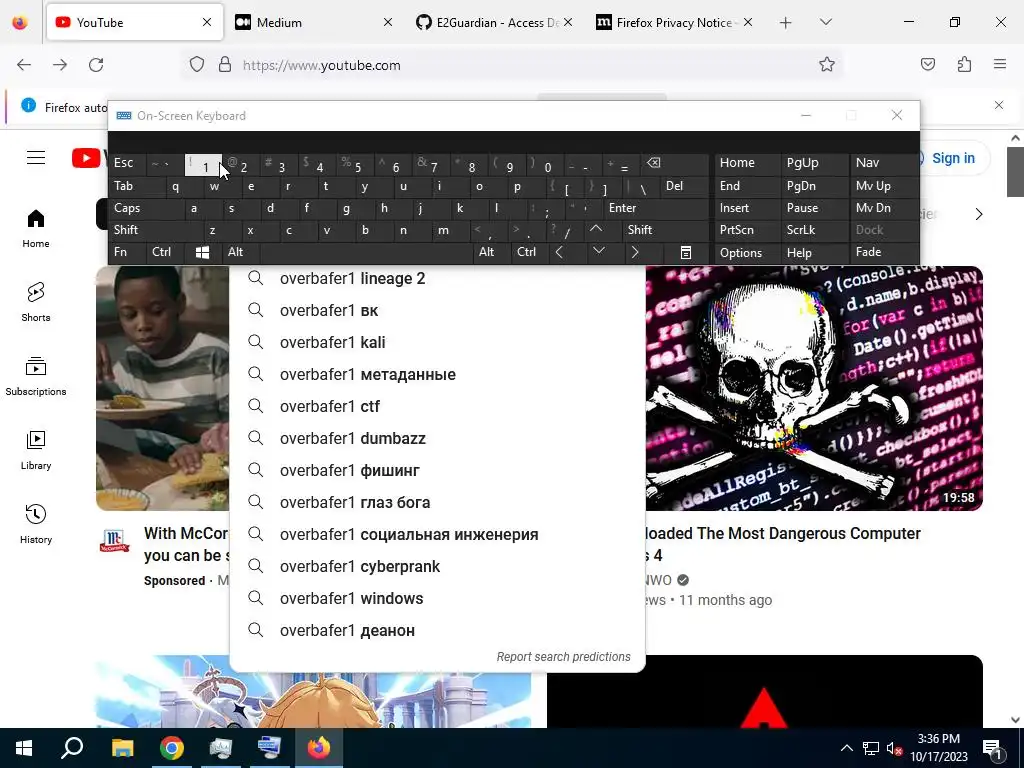Open File Explorer from taskbar
The width and height of the screenshot is (1024, 768).
point(122,748)
